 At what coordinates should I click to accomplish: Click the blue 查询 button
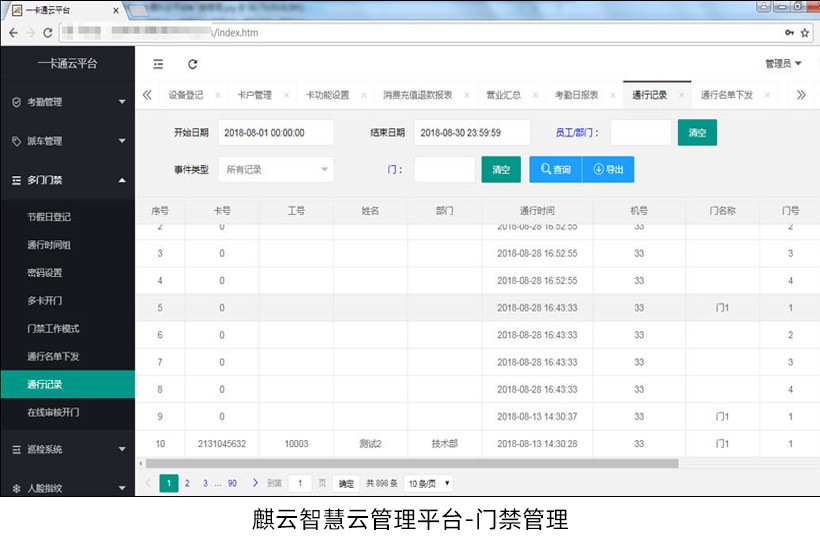555,170
